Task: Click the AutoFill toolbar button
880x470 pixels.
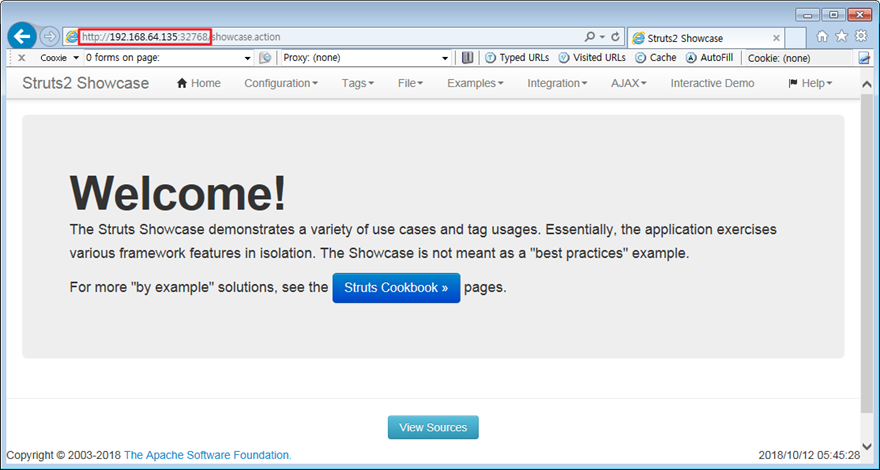Action: point(709,57)
